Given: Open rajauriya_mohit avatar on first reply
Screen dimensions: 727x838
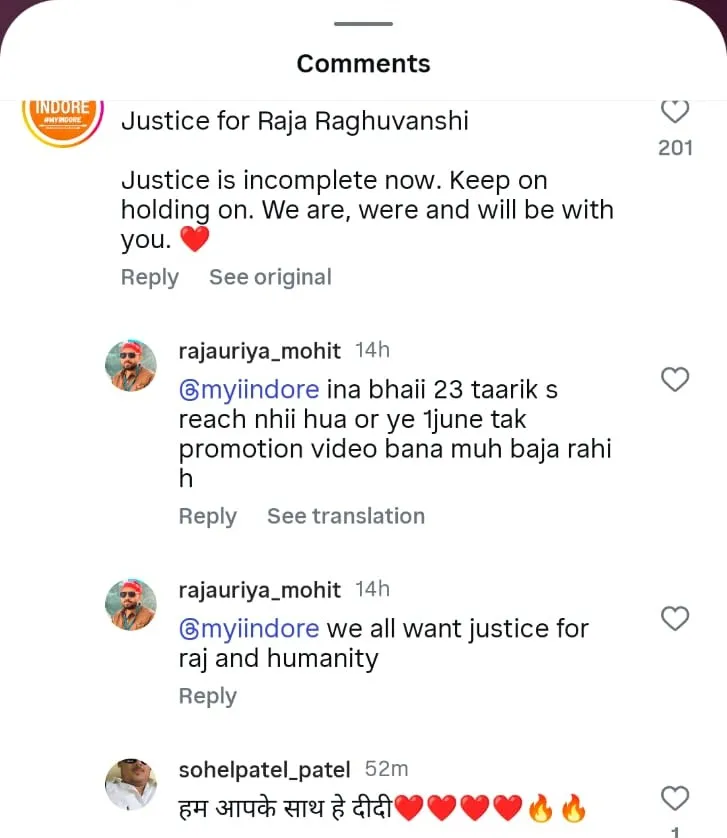Looking at the screenshot, I should 131,365.
